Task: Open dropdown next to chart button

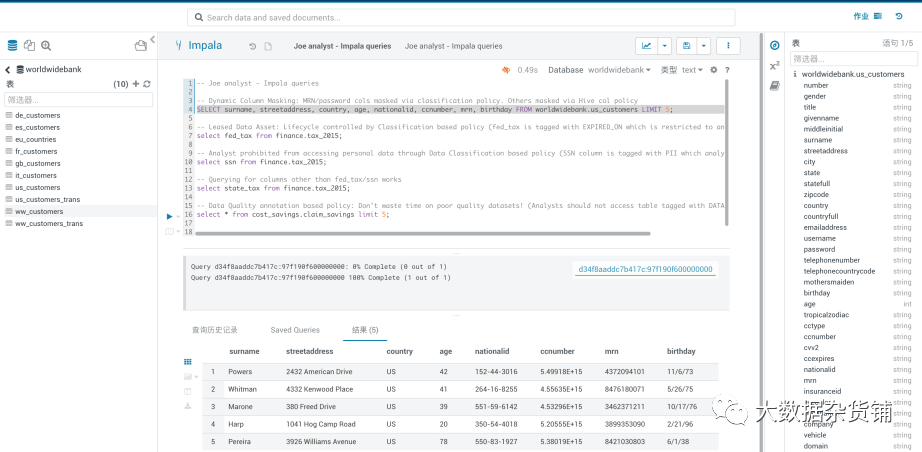Action: click(664, 46)
